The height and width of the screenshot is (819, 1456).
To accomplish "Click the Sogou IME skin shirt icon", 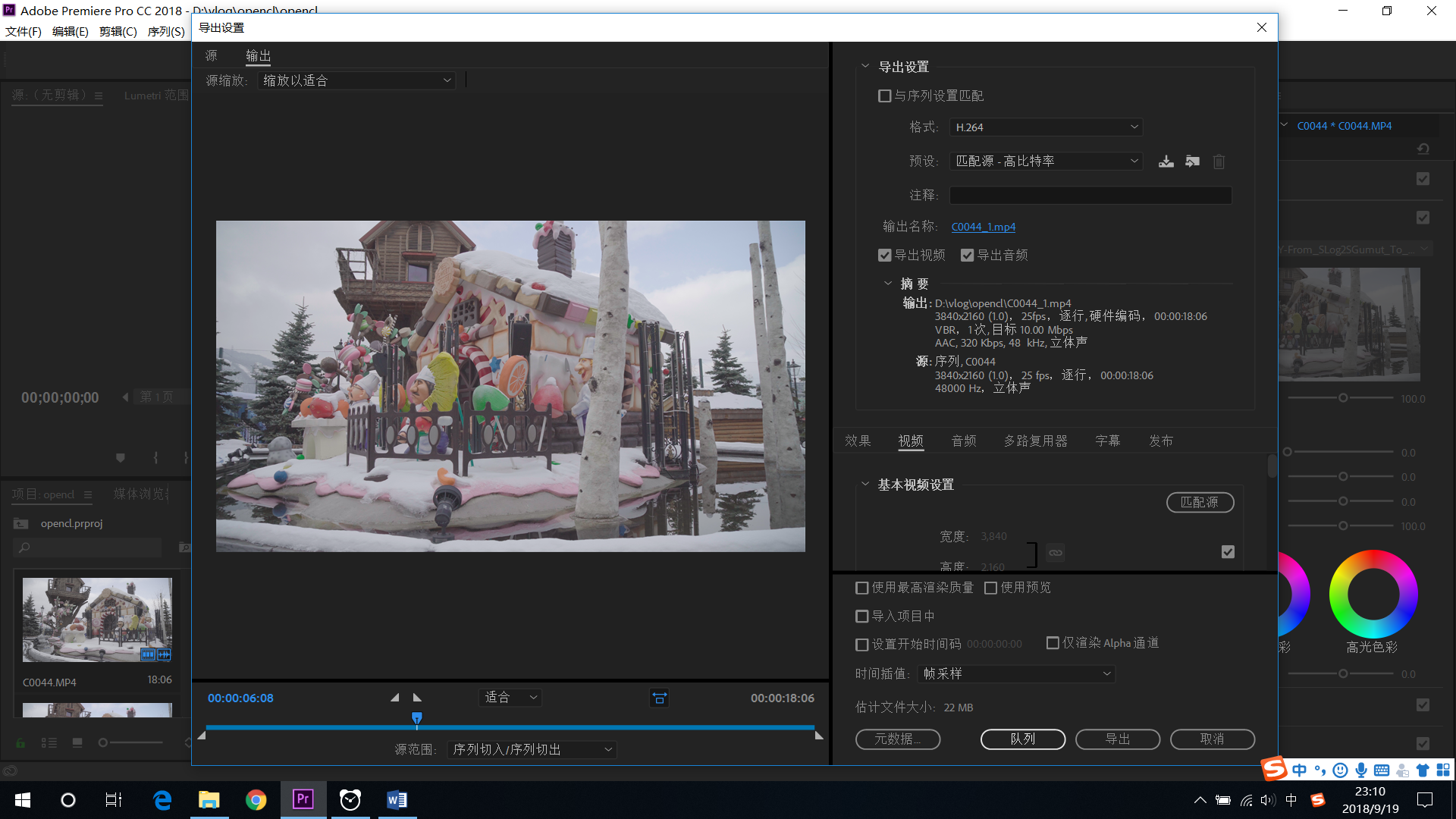I will pos(1423,770).
